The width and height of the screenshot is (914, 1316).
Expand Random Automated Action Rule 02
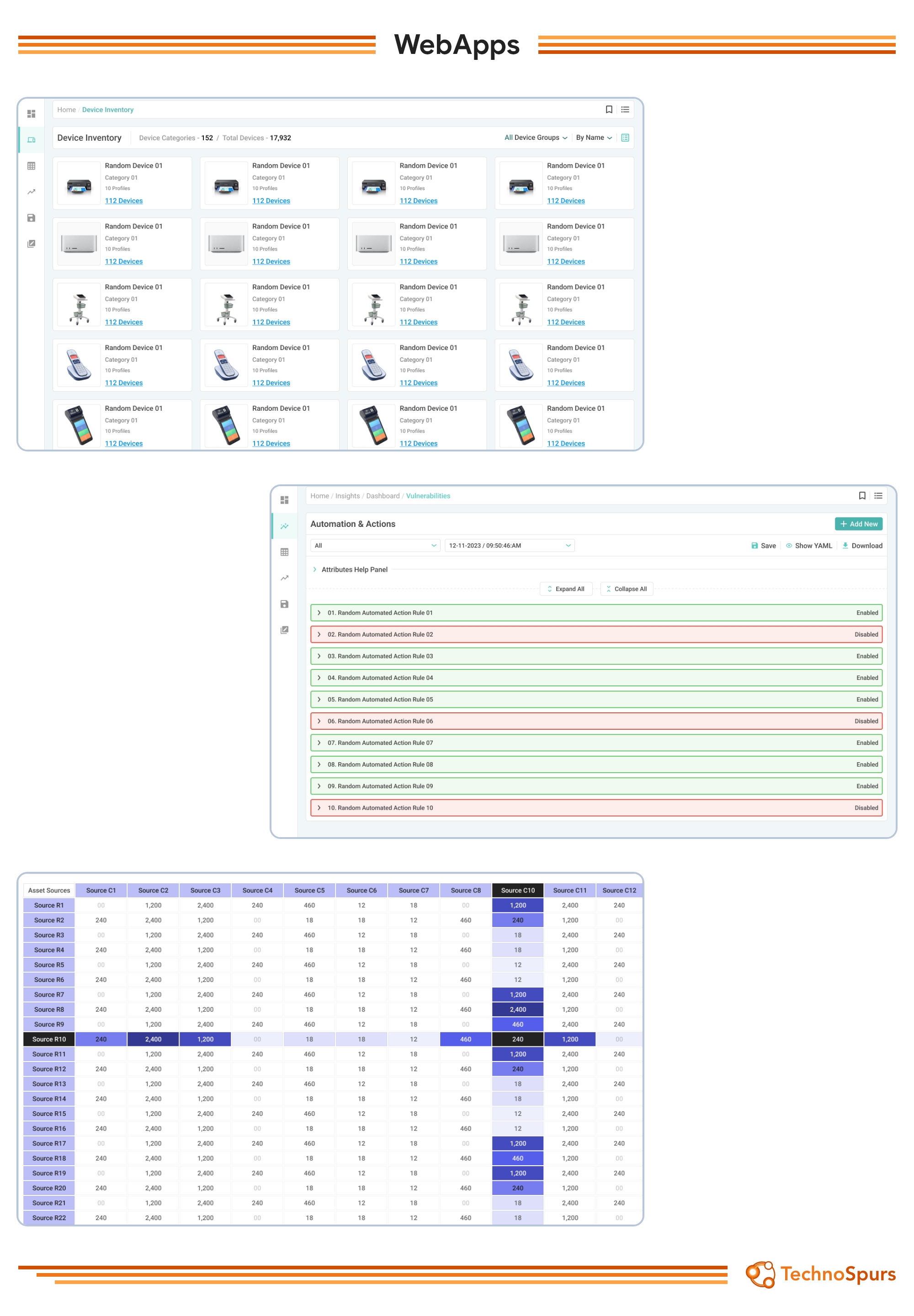click(x=319, y=635)
